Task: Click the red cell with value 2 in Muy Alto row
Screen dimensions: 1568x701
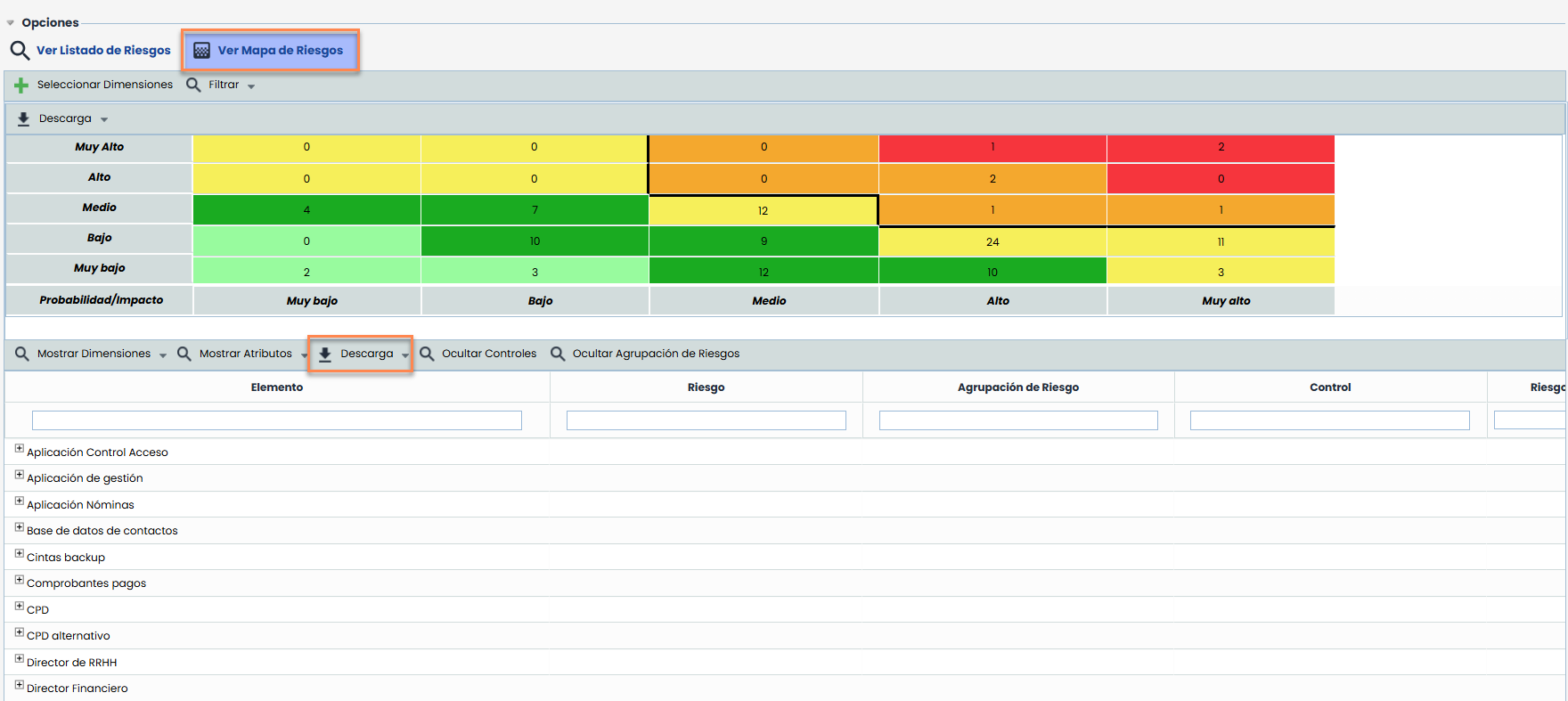Action: click(1221, 148)
